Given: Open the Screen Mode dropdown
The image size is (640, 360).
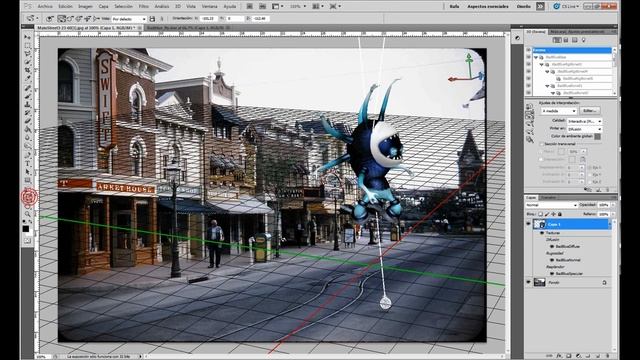Looking at the screenshot, I should (x=336, y=7).
